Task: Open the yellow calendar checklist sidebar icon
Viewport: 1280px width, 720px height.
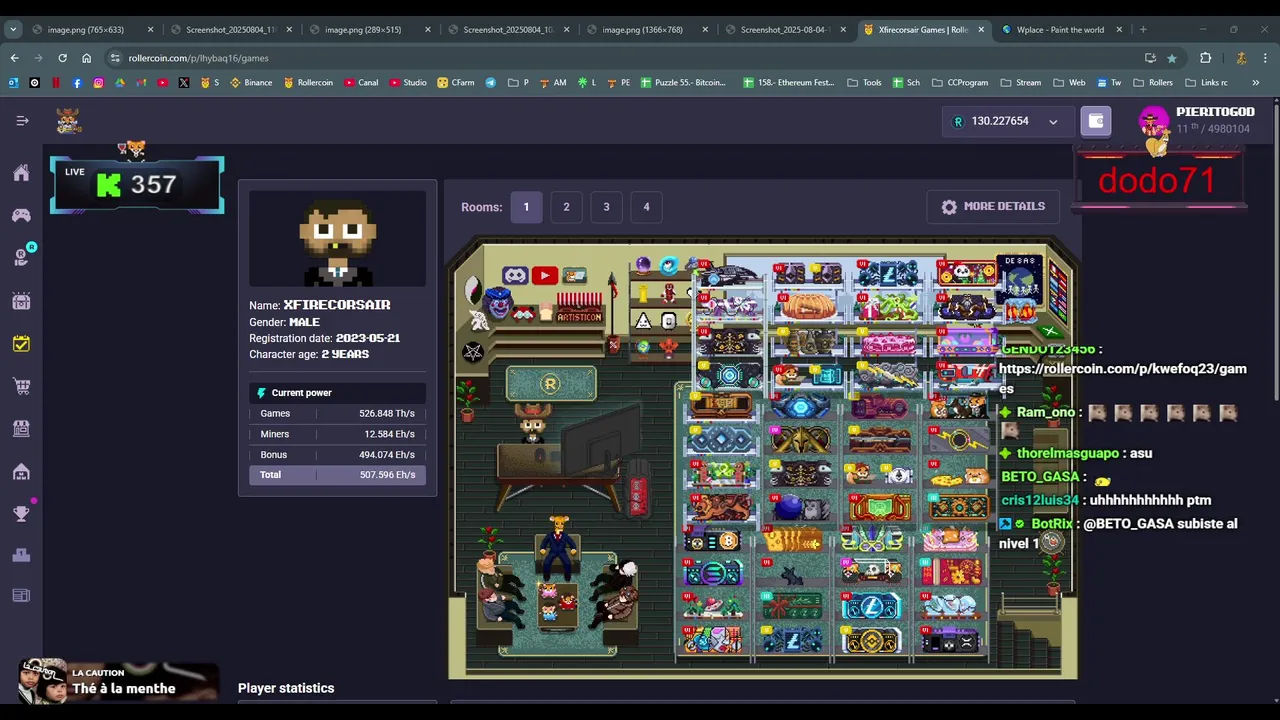Action: pos(21,344)
